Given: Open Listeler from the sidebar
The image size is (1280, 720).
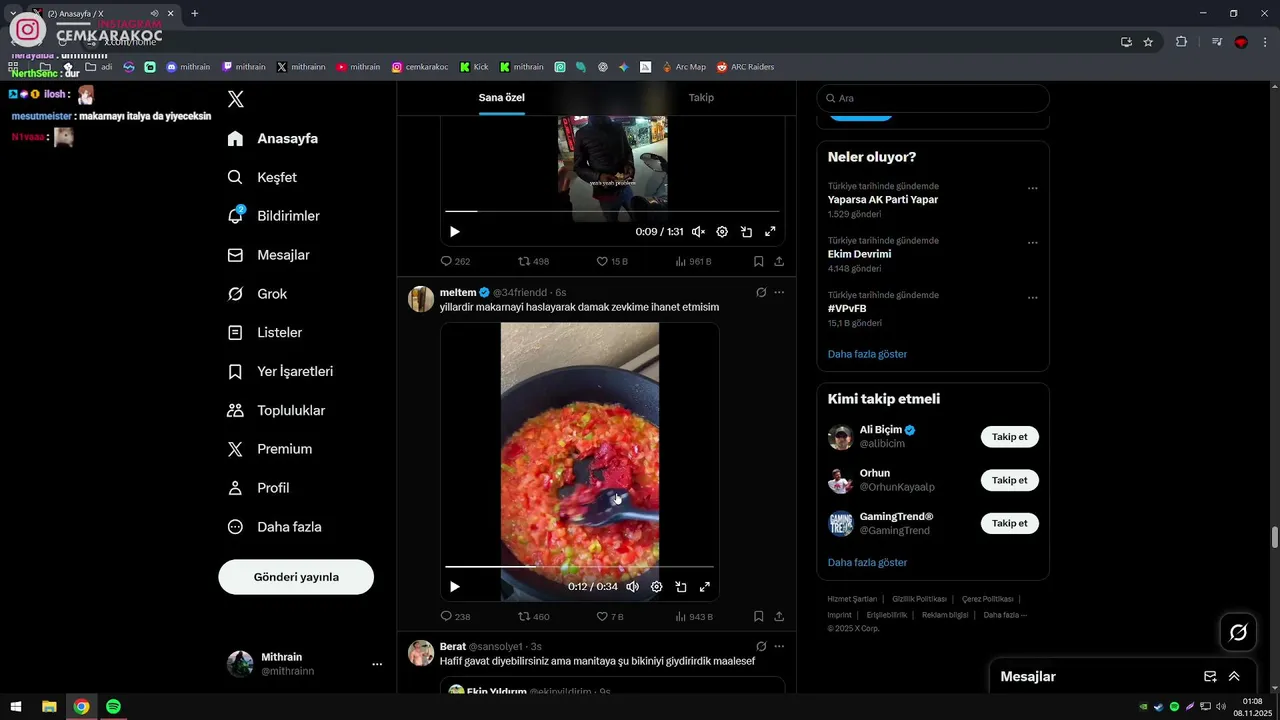Looking at the screenshot, I should (x=265, y=332).
